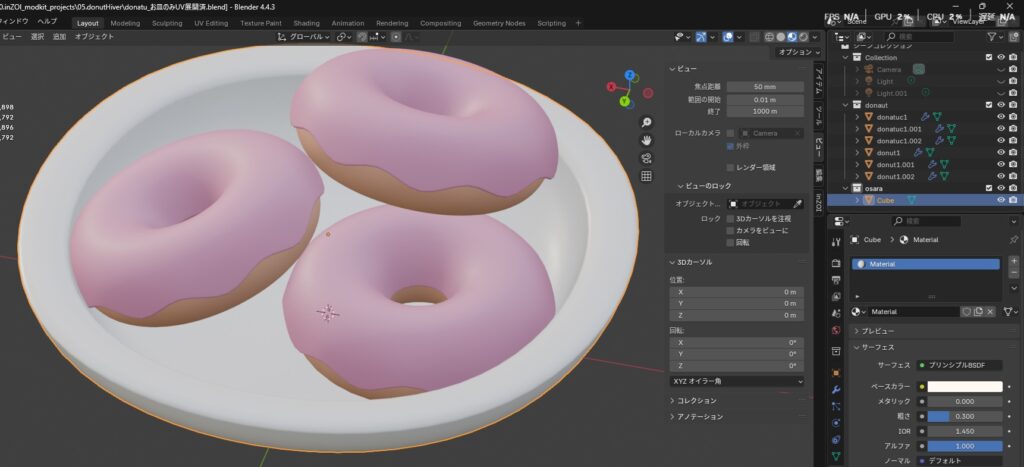Image resolution: width=1024 pixels, height=467 pixels.
Task: Open the View Layer properties tab
Action: click(836, 297)
